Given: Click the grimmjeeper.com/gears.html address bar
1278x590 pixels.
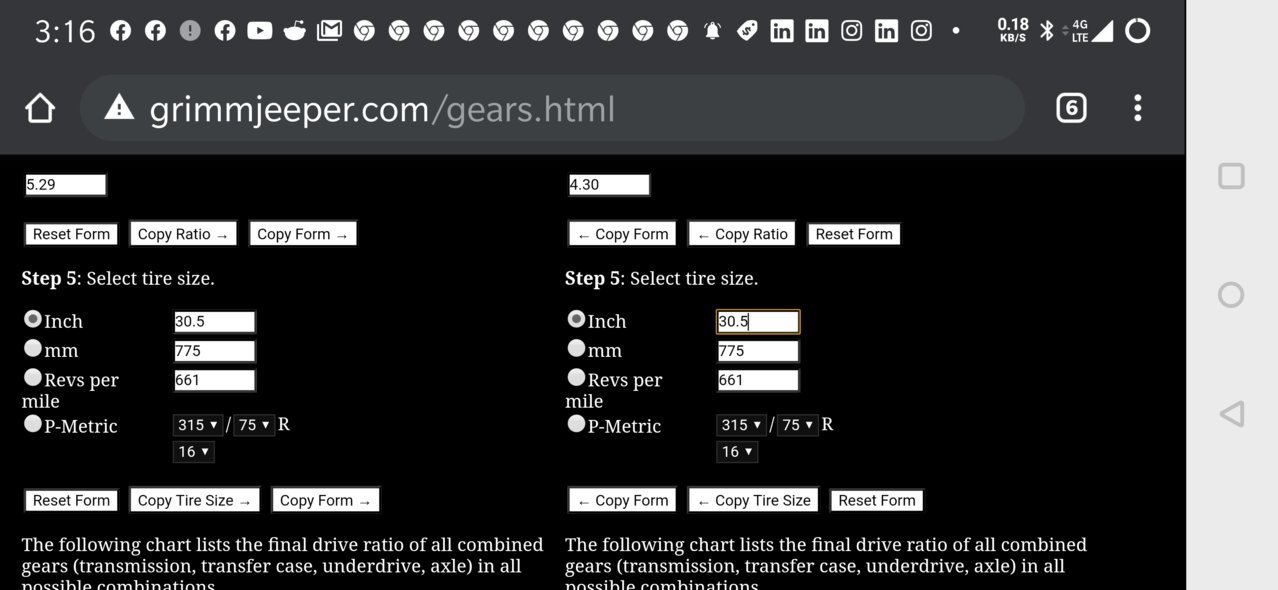Looking at the screenshot, I should tap(552, 108).
